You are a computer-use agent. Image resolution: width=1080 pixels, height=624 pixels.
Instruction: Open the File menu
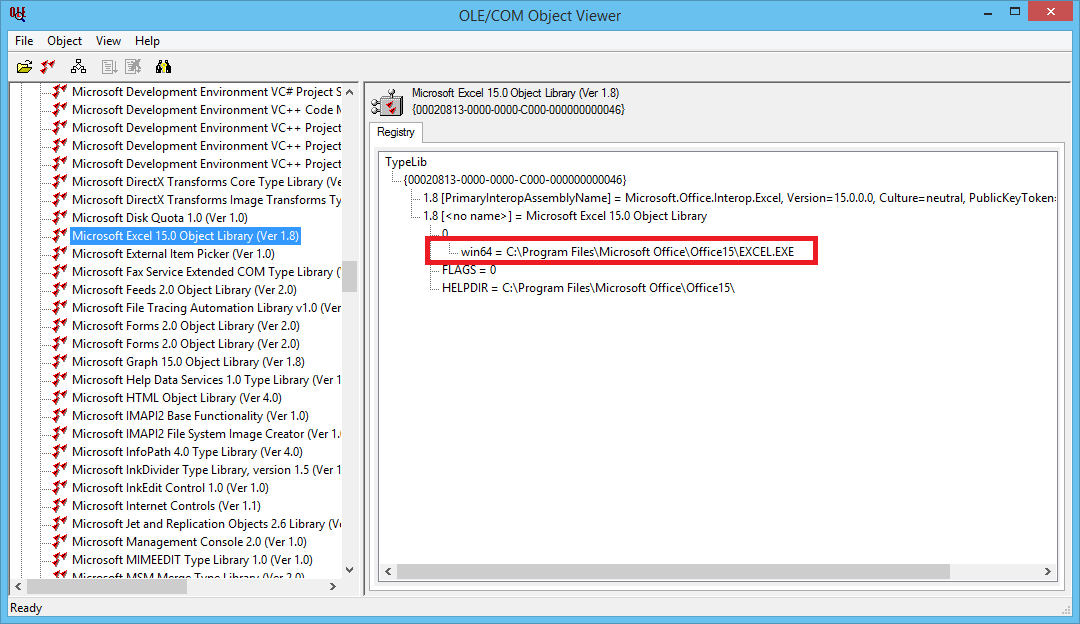[24, 41]
